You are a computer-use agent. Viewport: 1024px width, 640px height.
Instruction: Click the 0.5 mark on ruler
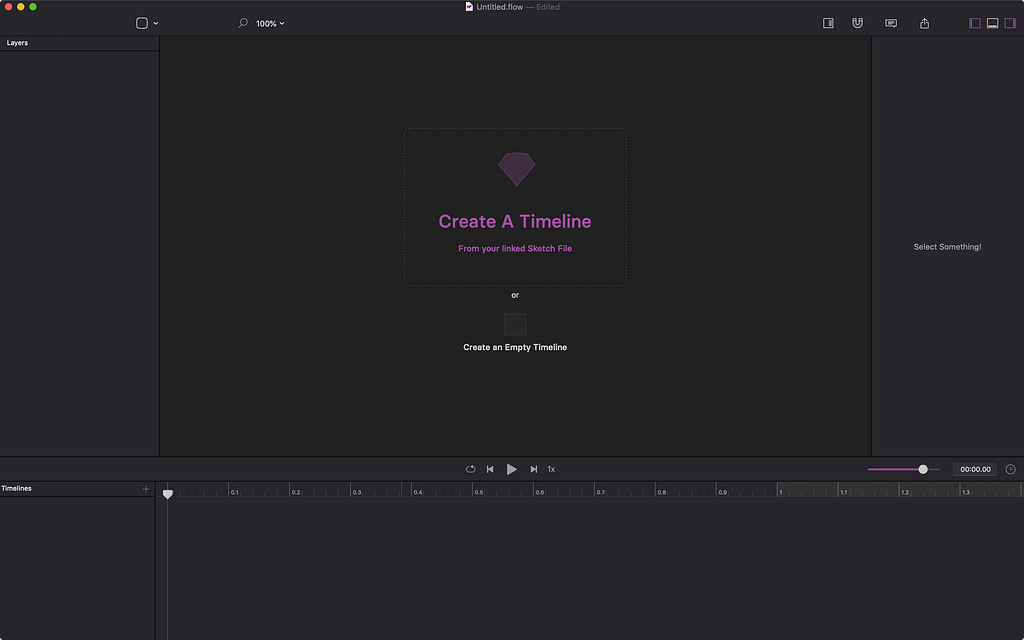479,492
